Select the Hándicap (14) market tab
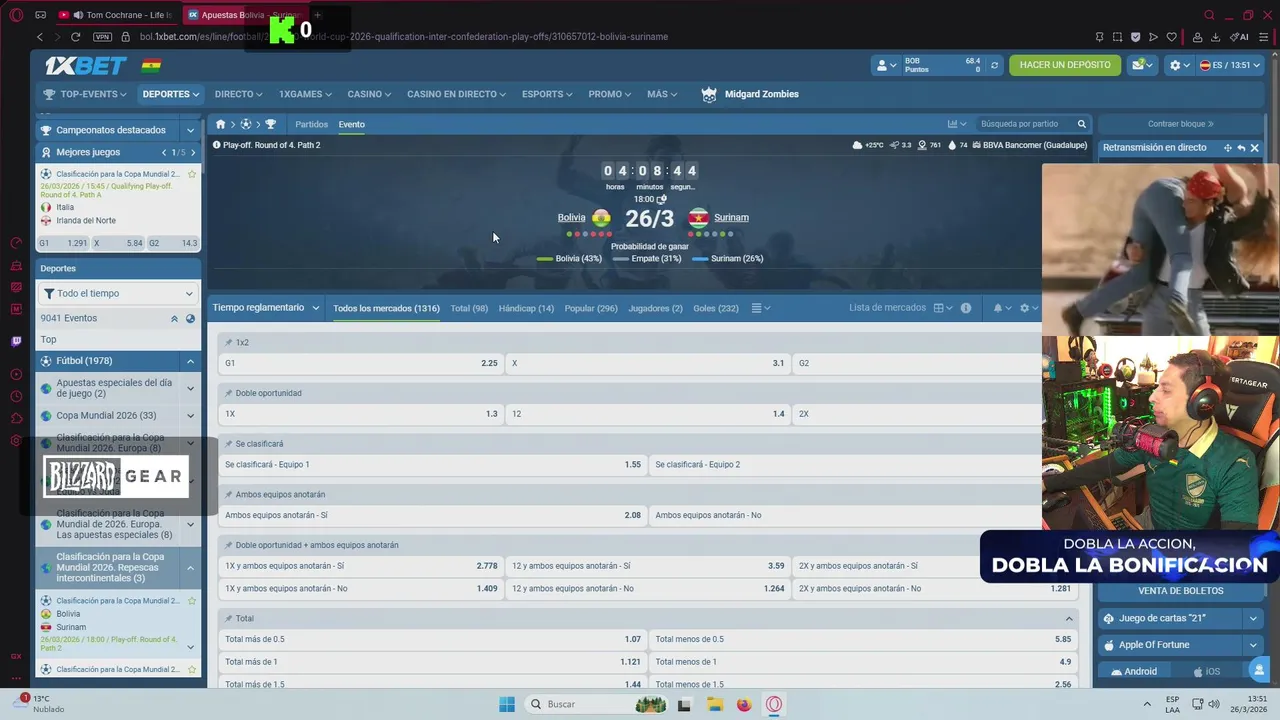1280x720 pixels. click(x=526, y=308)
